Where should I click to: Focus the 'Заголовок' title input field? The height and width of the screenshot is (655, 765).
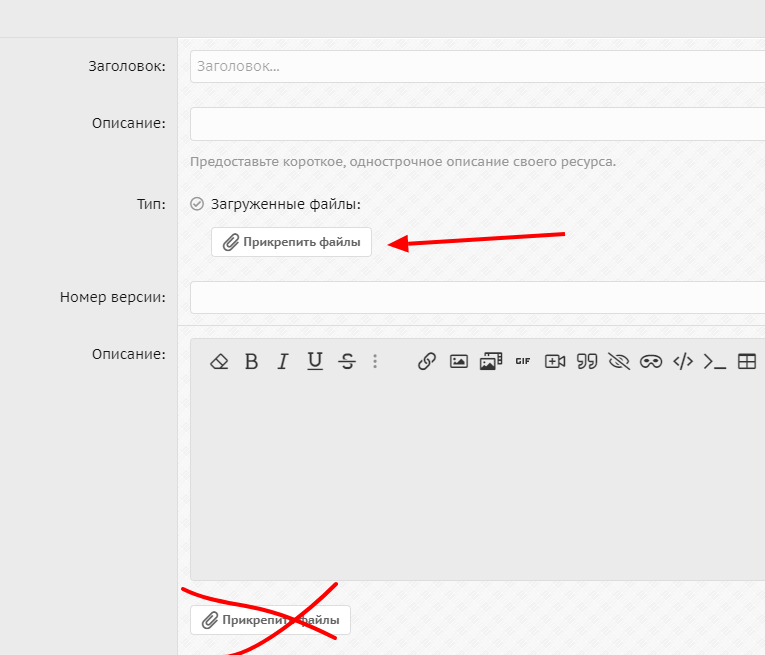tap(478, 66)
